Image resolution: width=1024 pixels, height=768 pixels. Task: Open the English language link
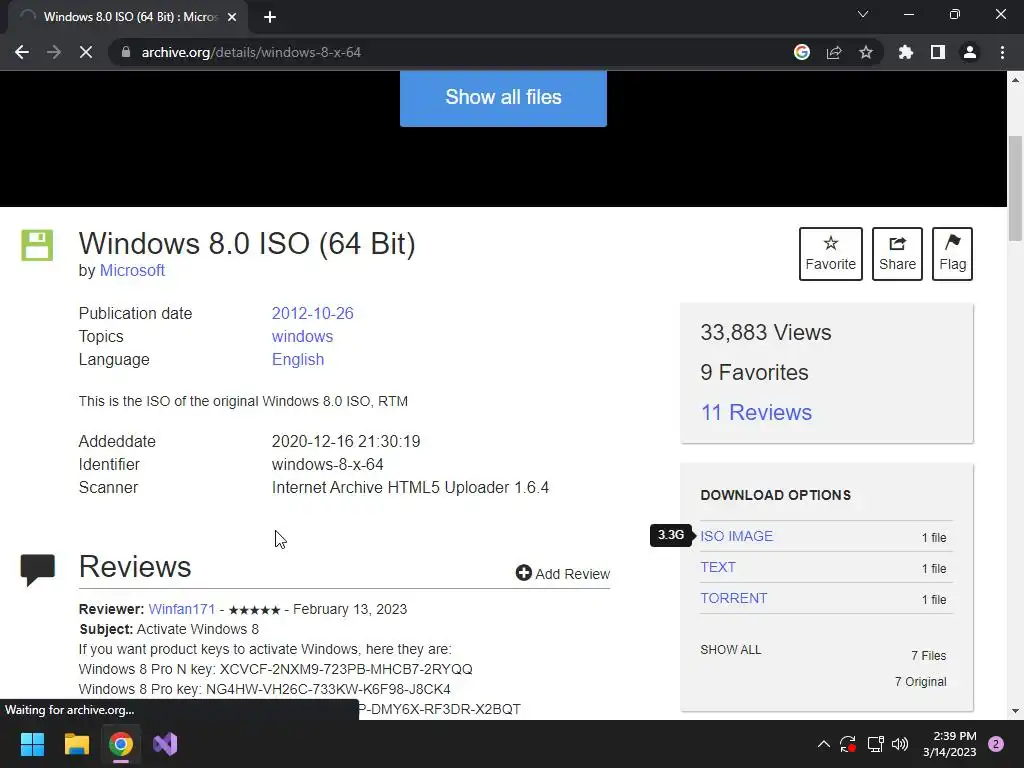pyautogui.click(x=298, y=360)
